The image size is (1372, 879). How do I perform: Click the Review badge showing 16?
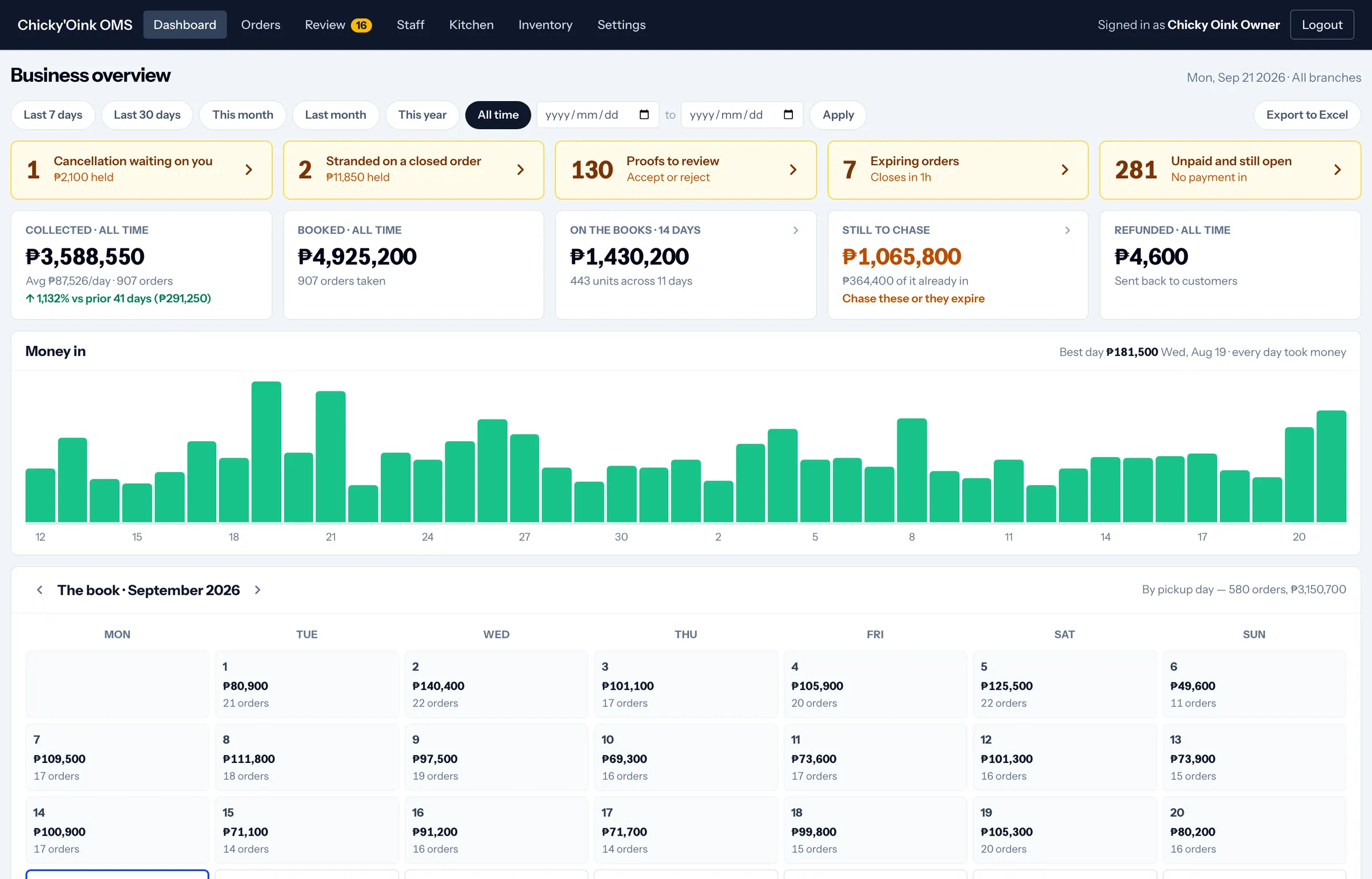point(361,25)
